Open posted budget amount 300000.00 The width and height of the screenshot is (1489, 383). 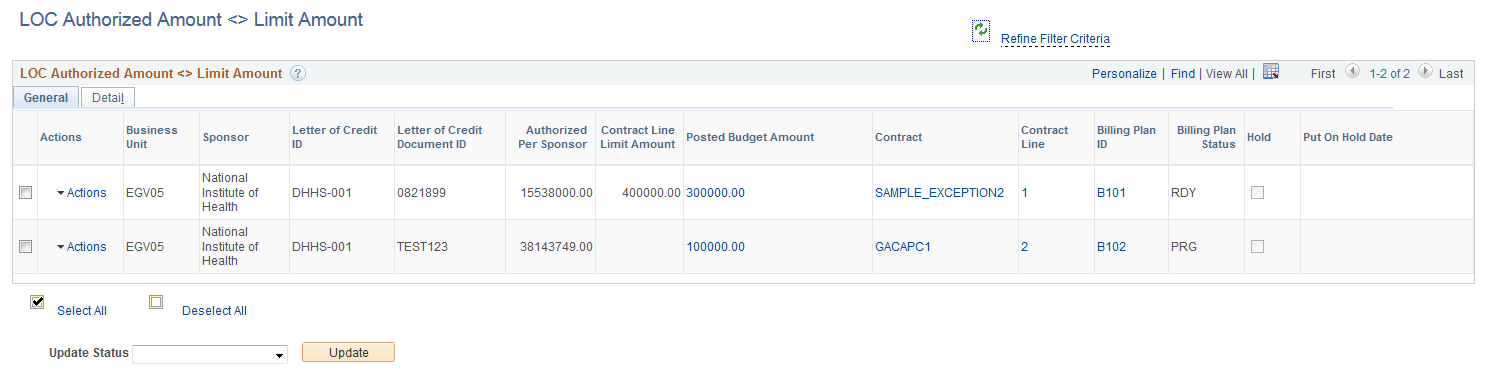715,193
